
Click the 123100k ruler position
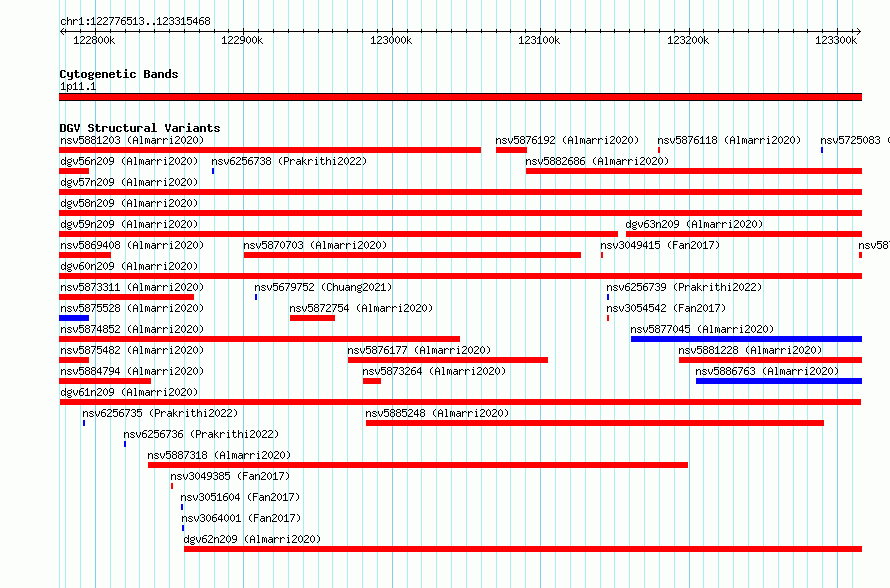[539, 40]
